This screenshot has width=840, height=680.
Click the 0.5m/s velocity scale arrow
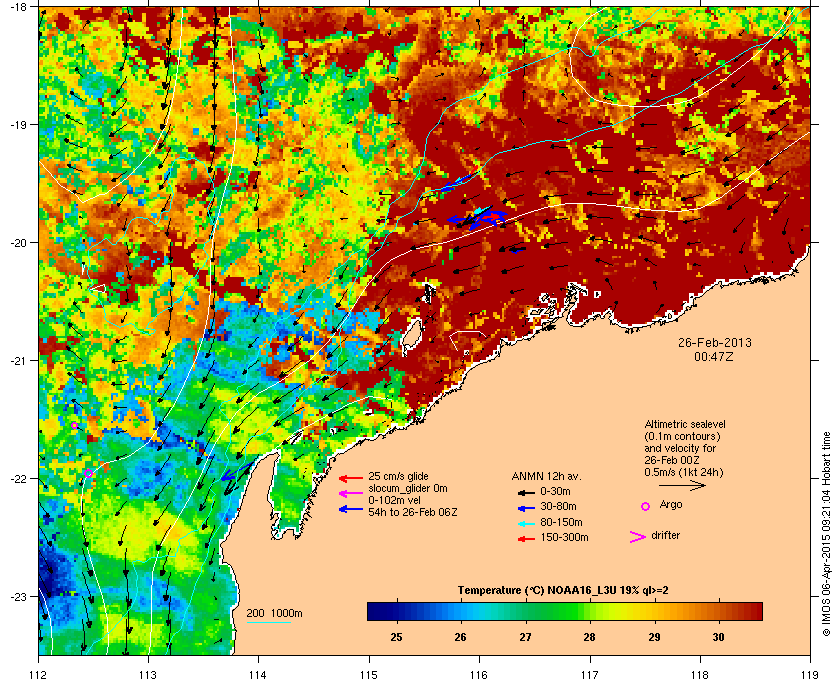click(x=682, y=486)
